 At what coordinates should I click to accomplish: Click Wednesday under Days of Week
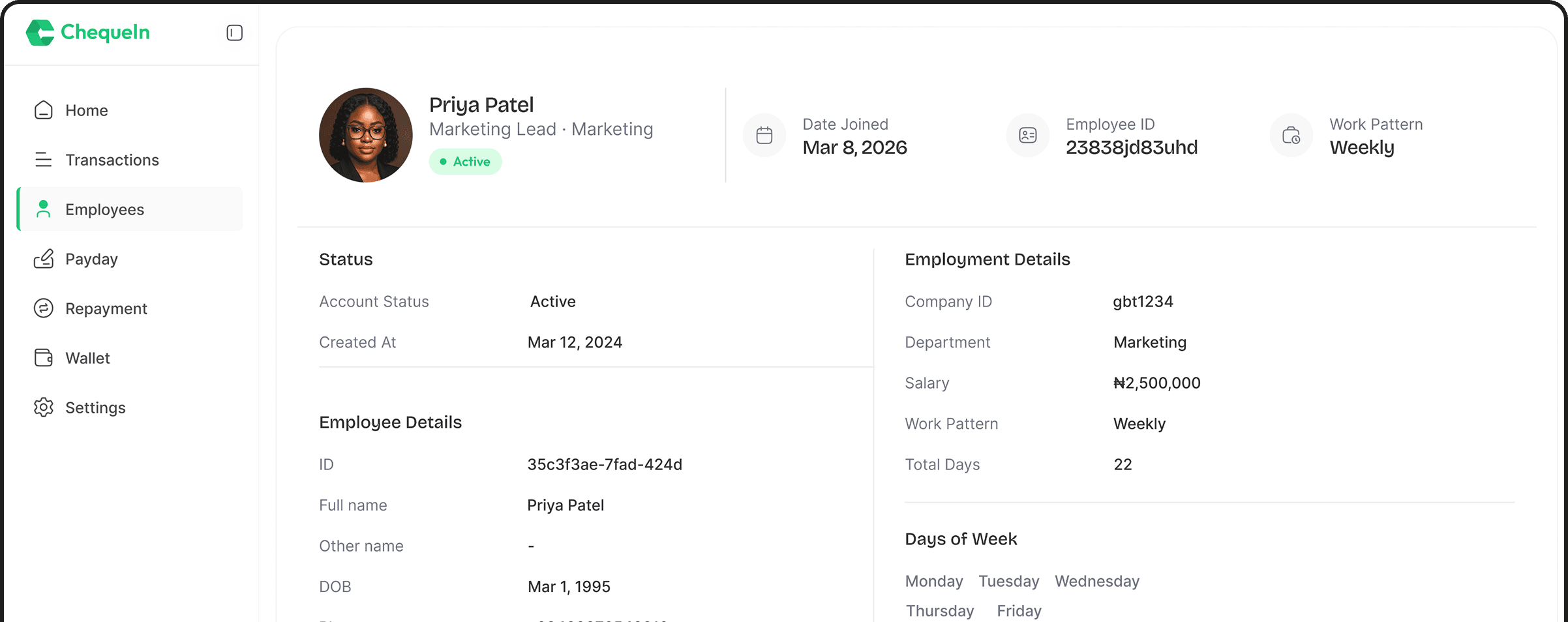coord(1097,582)
